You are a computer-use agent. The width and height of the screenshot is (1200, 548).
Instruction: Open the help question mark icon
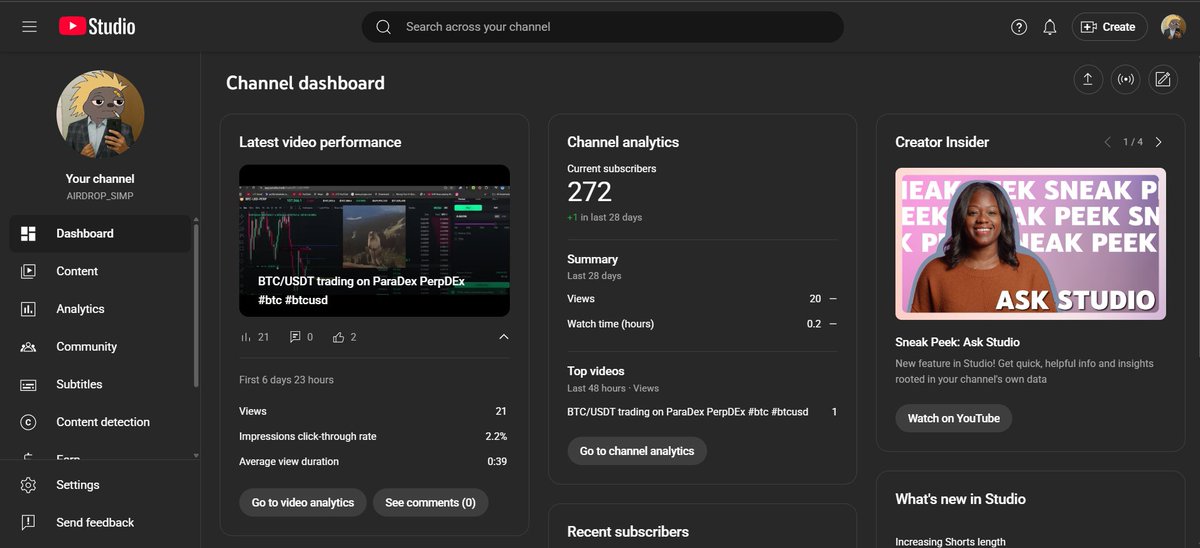click(1019, 27)
